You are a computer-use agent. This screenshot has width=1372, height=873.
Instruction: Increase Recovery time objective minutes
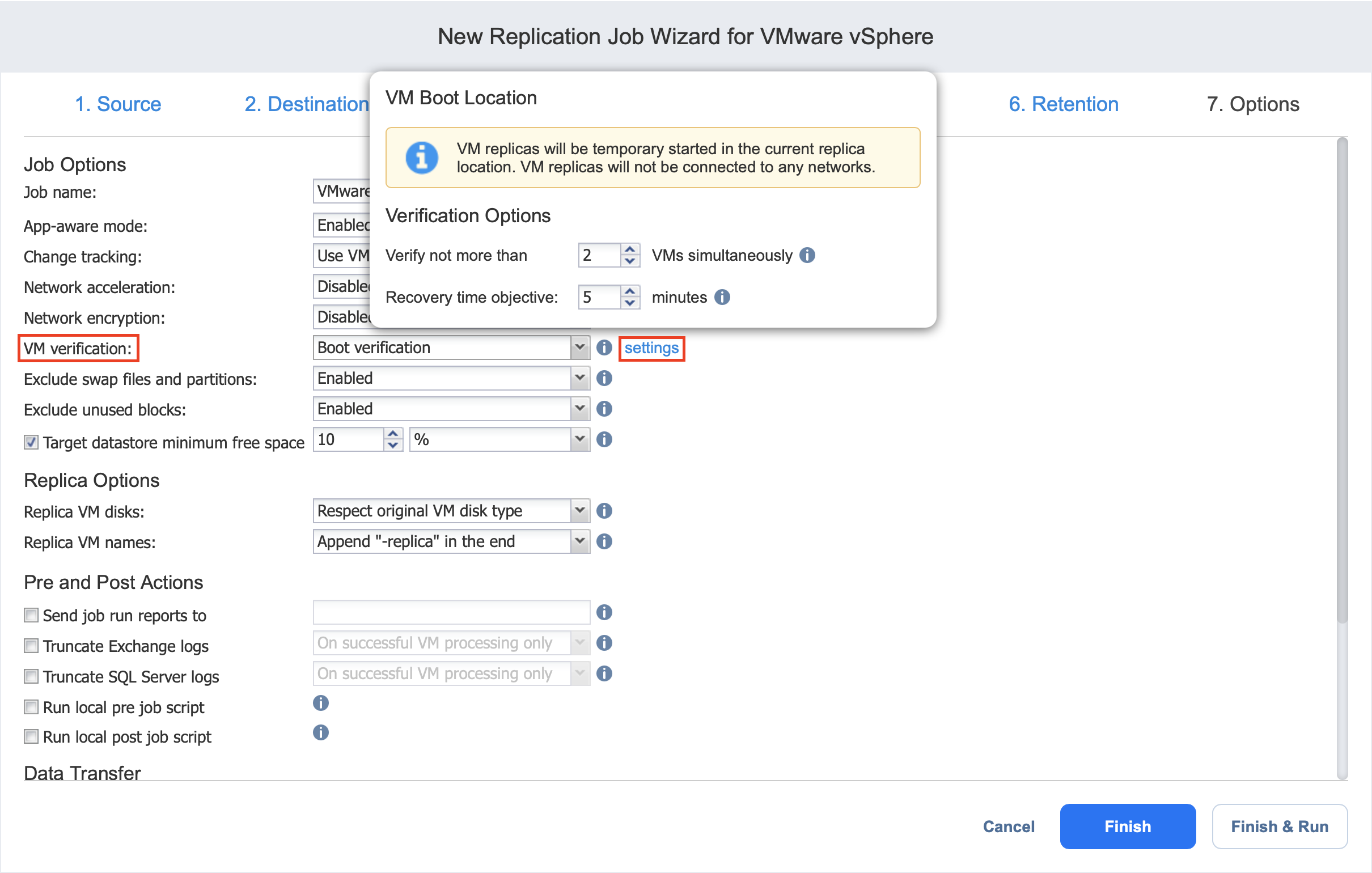click(630, 291)
